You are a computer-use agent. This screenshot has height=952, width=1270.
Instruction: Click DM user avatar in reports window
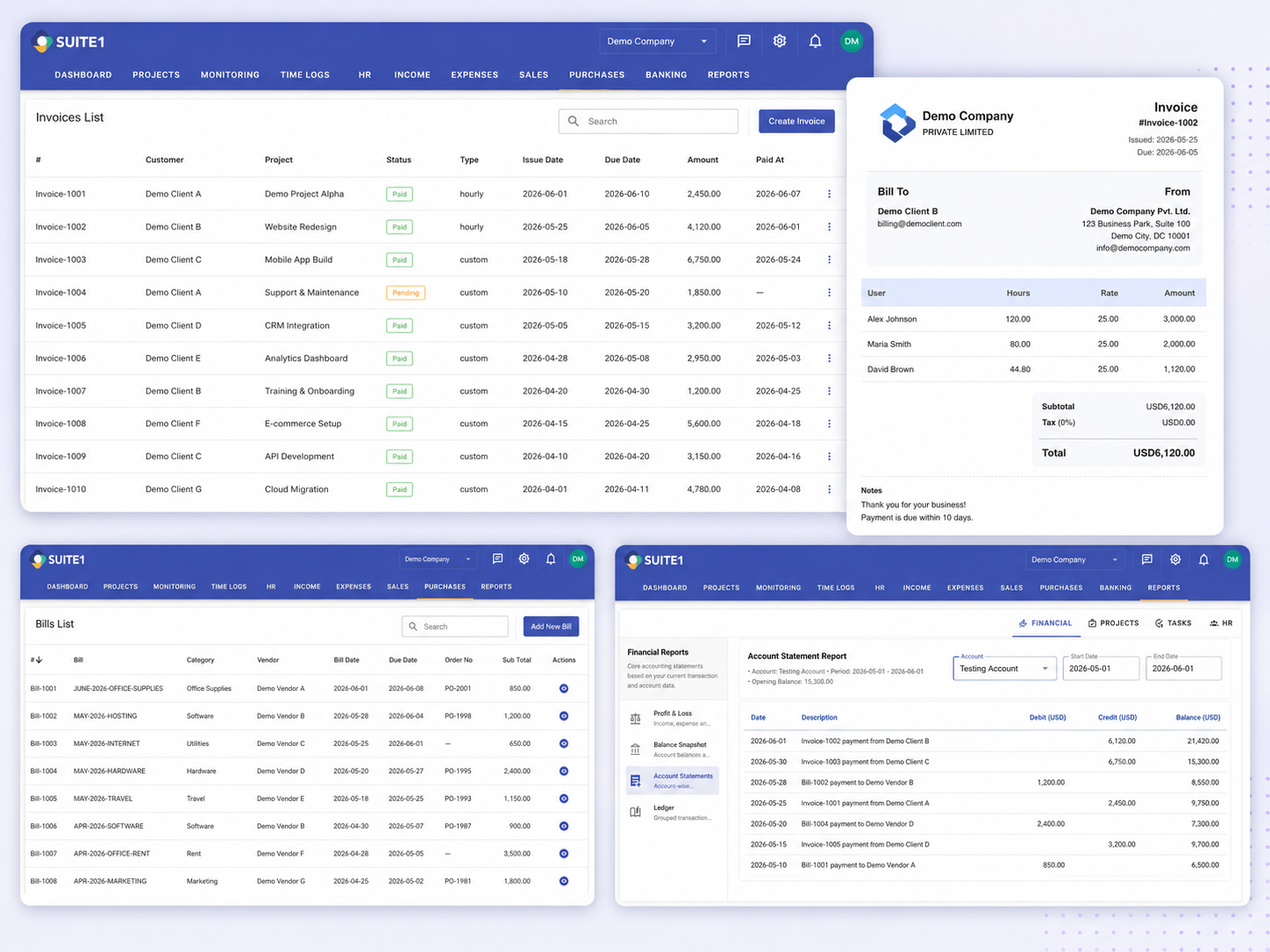(x=1232, y=559)
